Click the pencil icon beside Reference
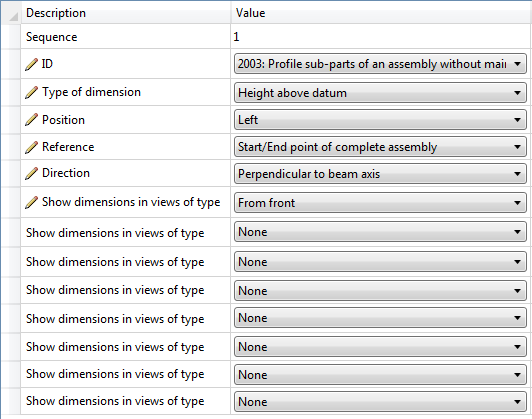Screen dimensions: 532x419 31,147
